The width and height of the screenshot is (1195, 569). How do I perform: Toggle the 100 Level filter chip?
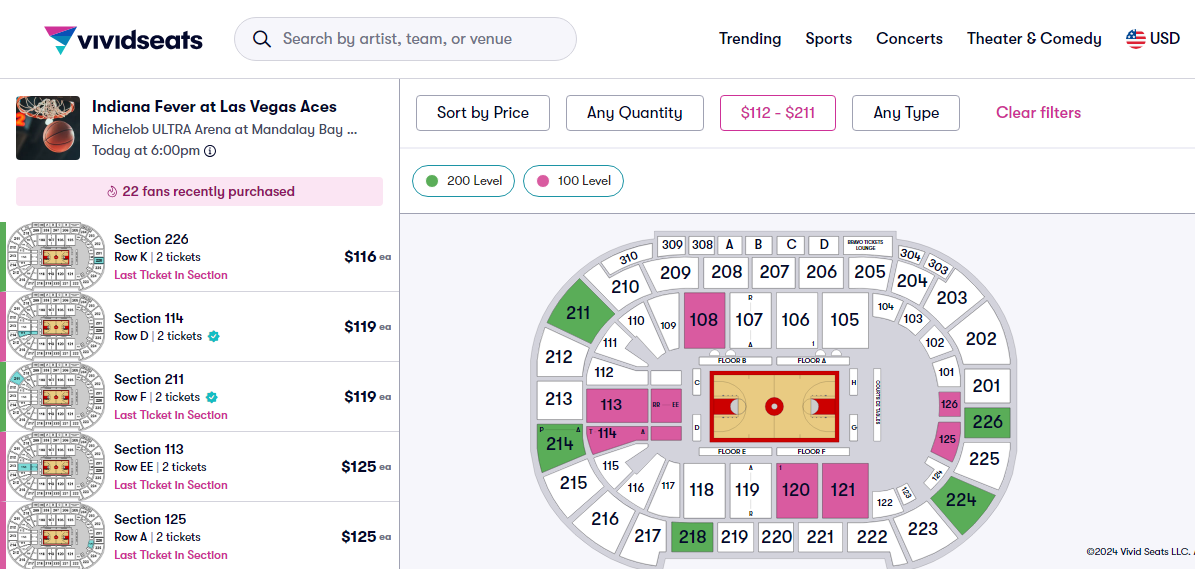tap(574, 181)
